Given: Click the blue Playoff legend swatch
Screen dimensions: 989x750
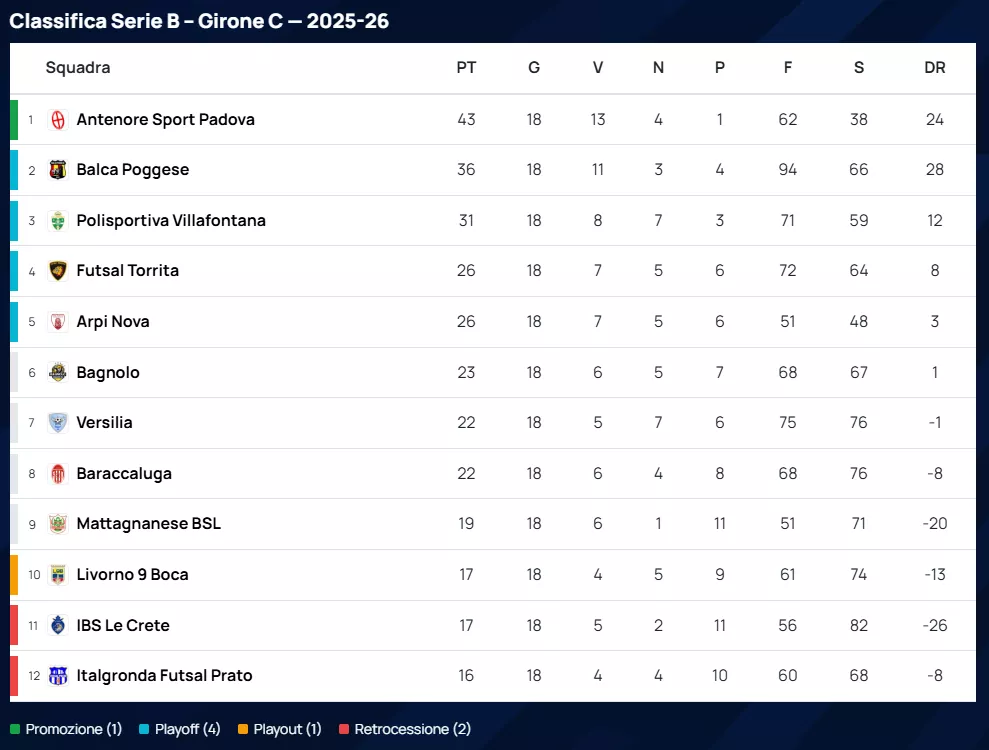Looking at the screenshot, I should point(144,730).
